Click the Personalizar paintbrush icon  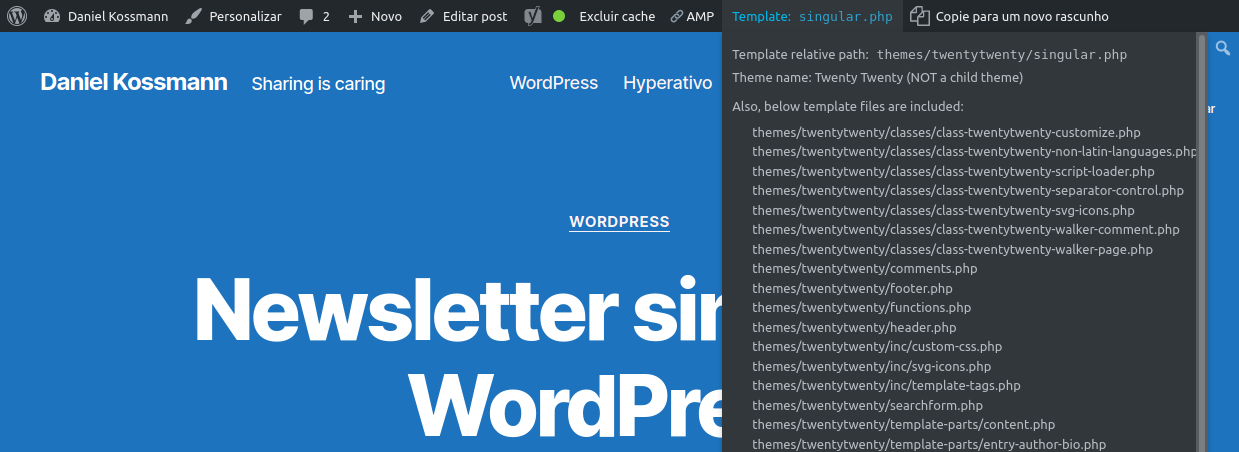pos(194,16)
